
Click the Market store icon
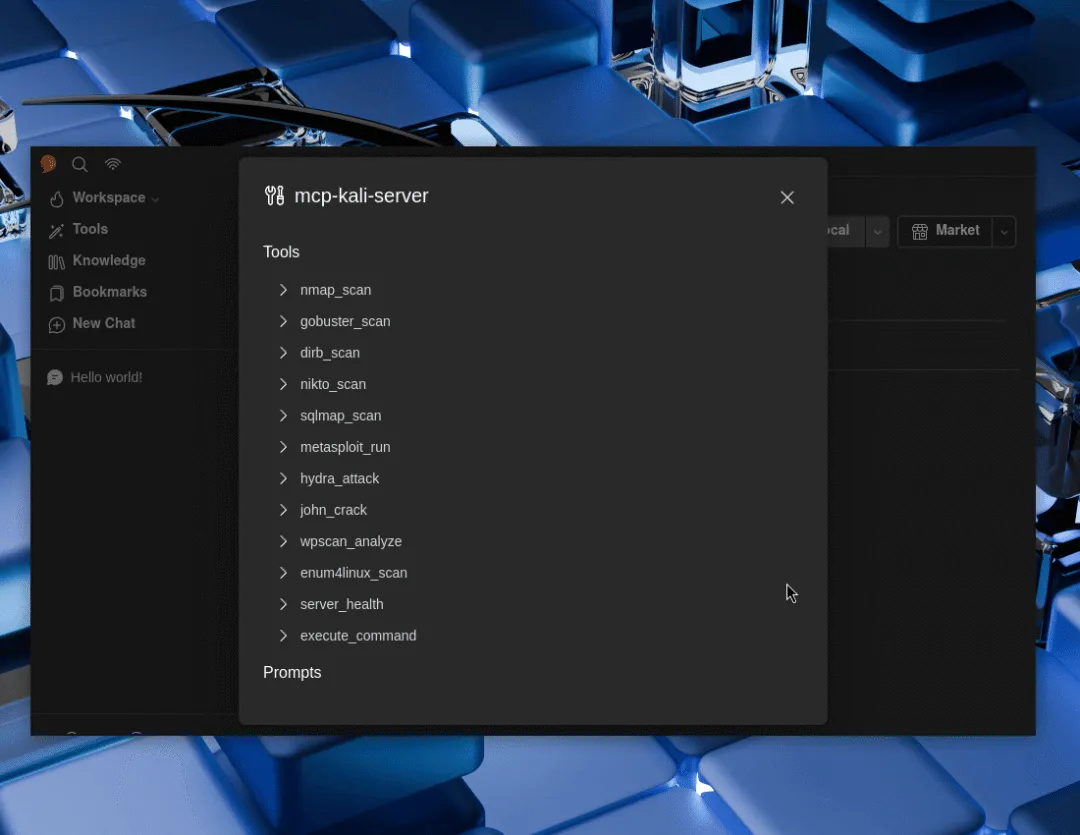tap(920, 231)
